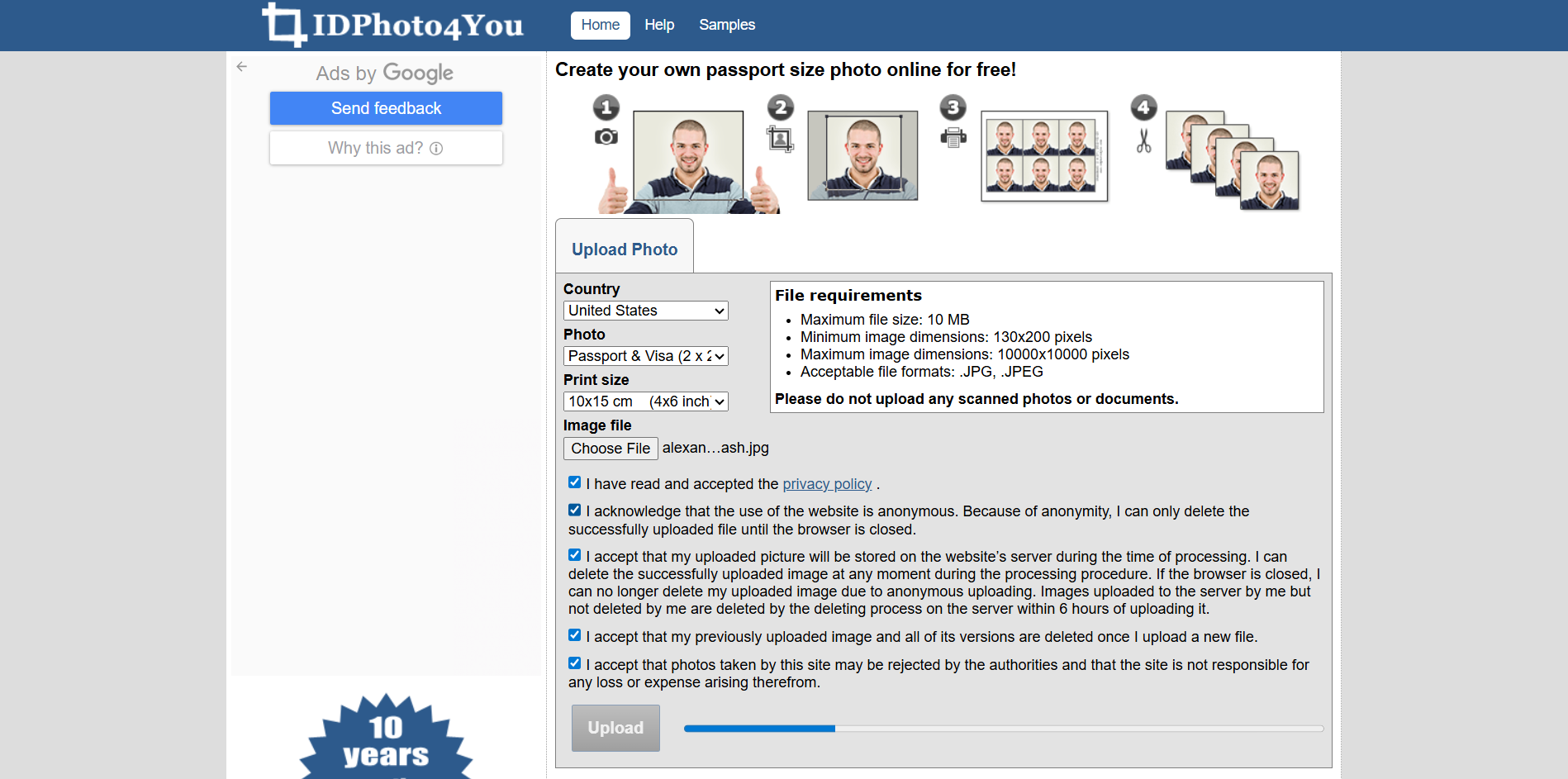Open the info icon beside 'Why this ad?'

tap(435, 148)
